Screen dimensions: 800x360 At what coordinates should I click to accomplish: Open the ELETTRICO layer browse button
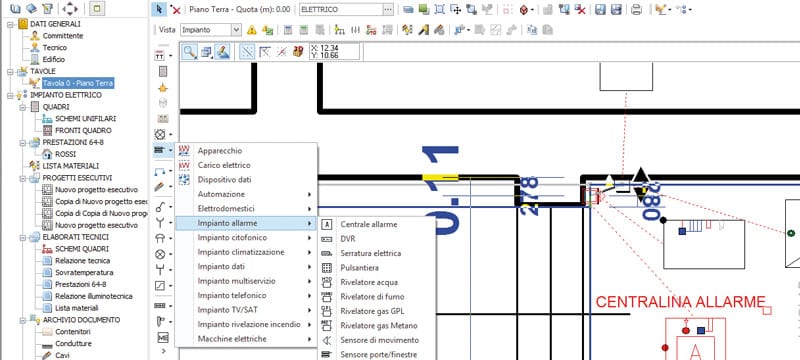(388, 10)
